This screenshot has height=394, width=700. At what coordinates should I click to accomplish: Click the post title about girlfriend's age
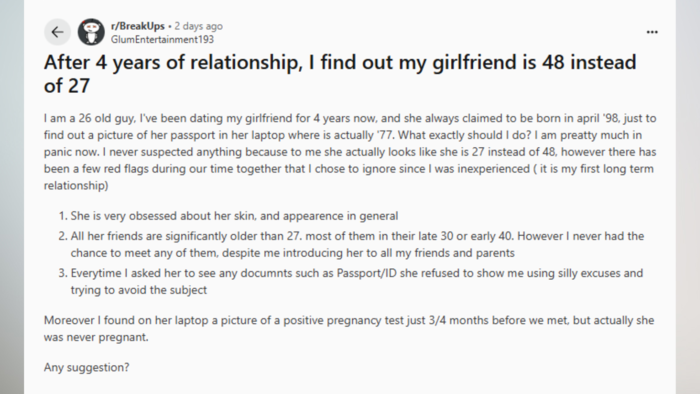click(340, 74)
